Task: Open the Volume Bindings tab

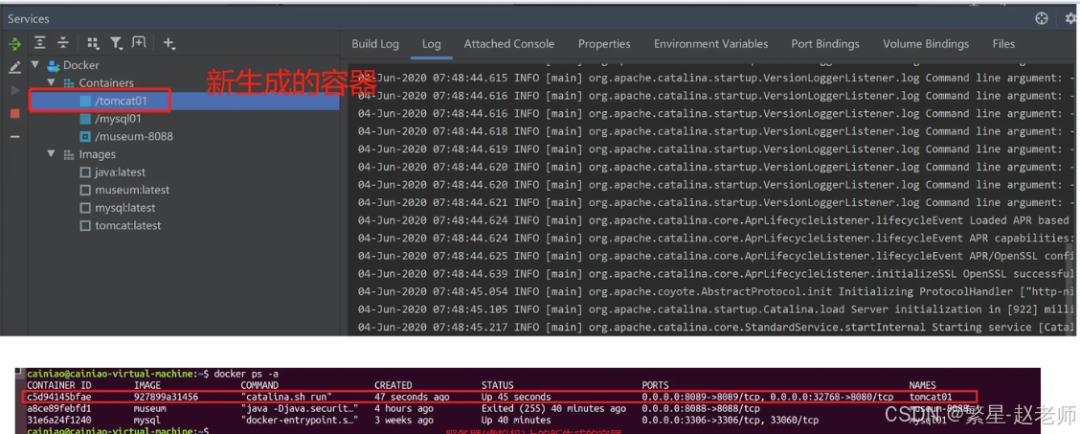Action: pos(926,44)
